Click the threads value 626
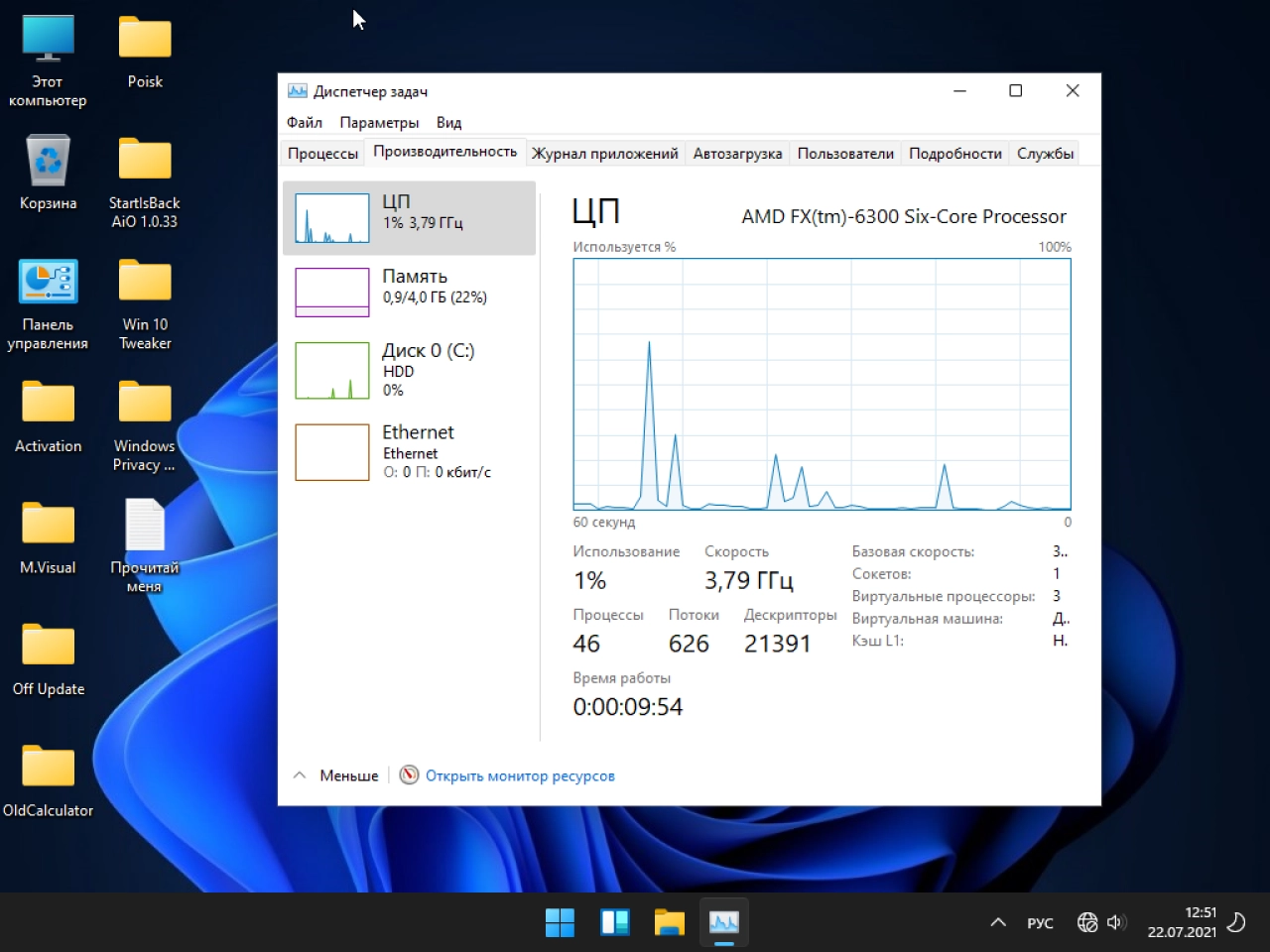Screen dimensions: 1270x952 (x=689, y=644)
